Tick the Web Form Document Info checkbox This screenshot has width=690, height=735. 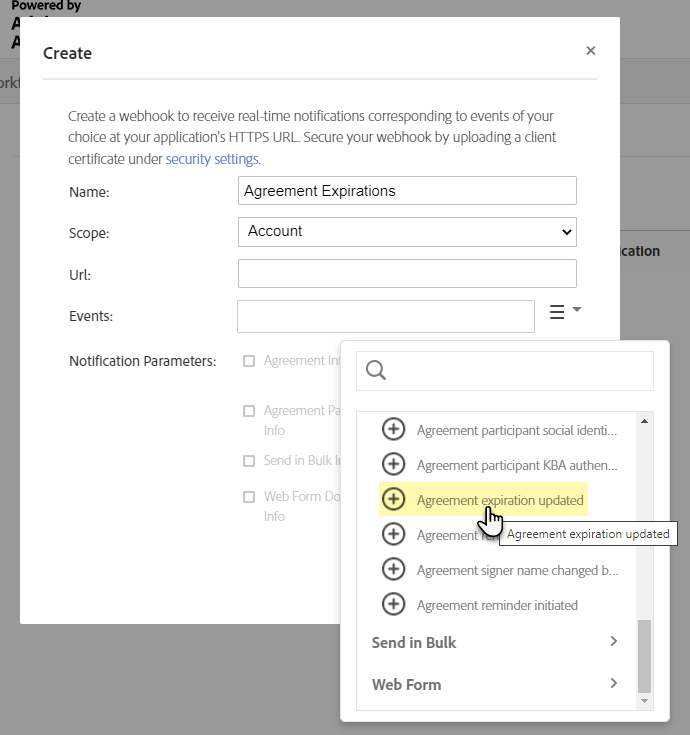[x=249, y=497]
